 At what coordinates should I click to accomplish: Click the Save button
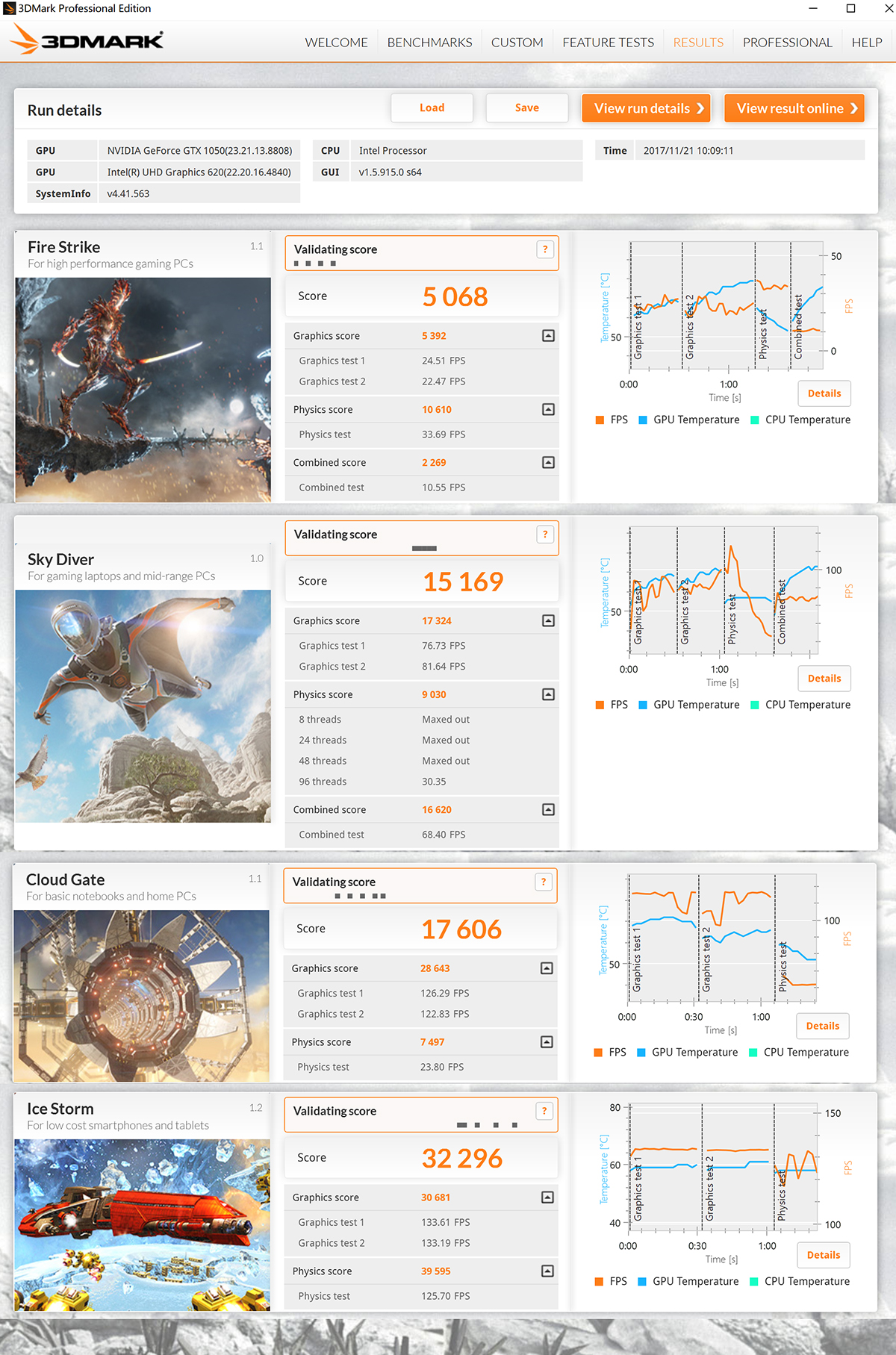[x=527, y=108]
